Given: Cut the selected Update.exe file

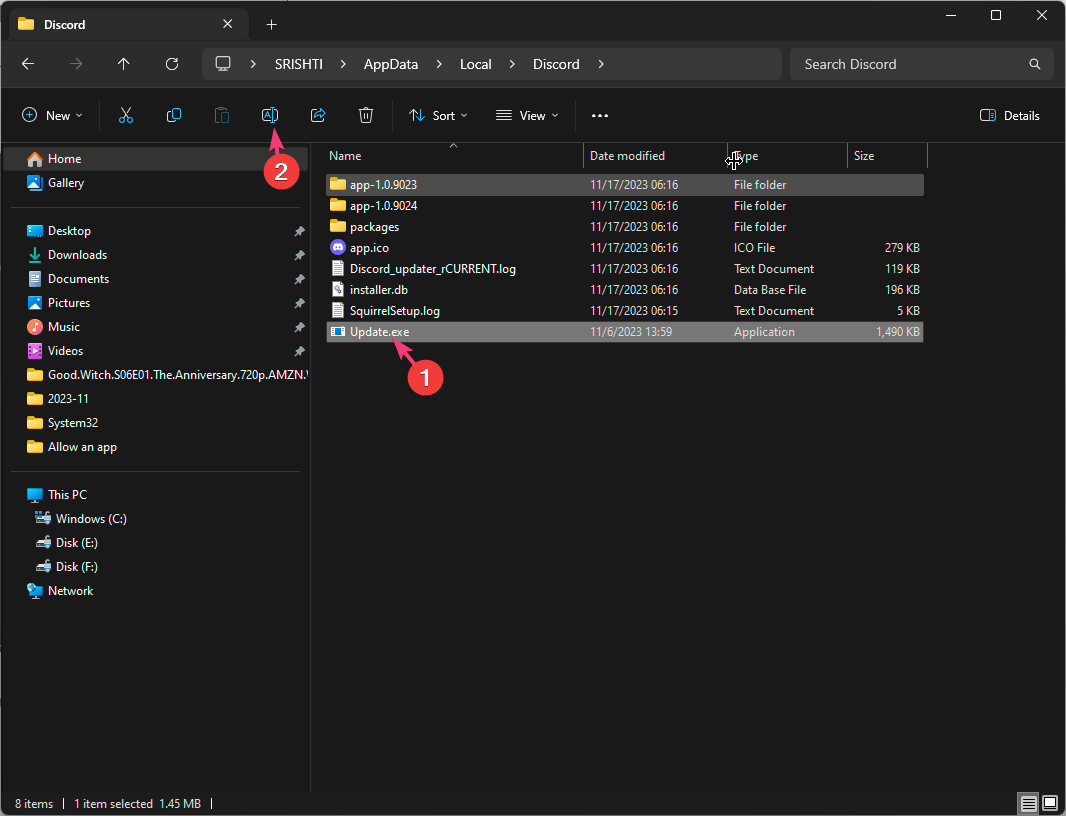Looking at the screenshot, I should point(126,115).
